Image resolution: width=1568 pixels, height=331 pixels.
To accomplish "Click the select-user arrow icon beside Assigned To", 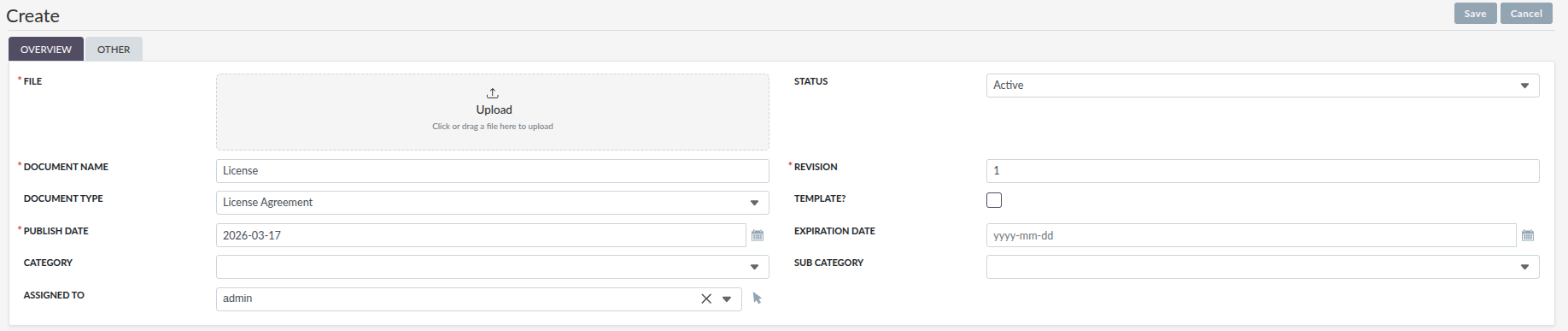I will (758, 298).
